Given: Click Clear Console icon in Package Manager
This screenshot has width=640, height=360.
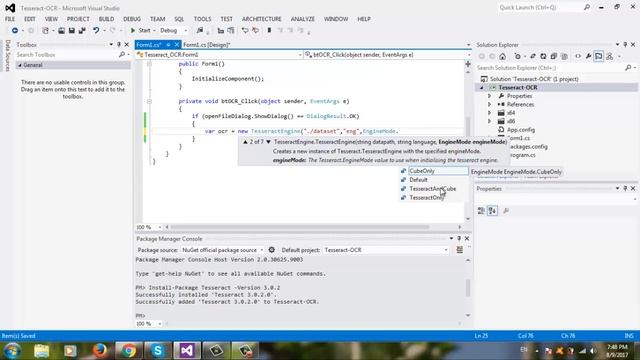Looking at the screenshot, I should (460, 250).
